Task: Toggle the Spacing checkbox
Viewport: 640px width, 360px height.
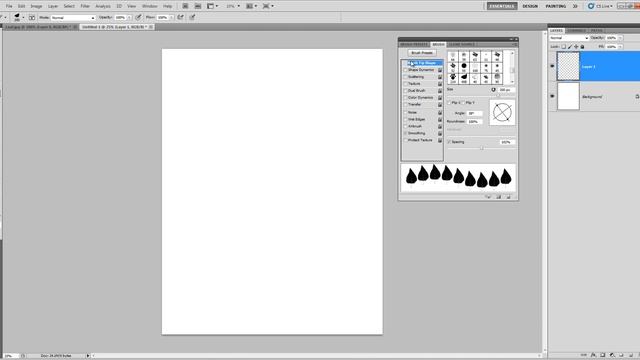Action: 449,142
